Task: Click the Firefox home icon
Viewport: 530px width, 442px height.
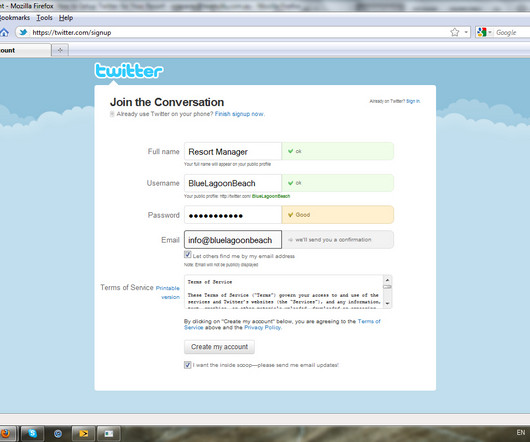Action: (x=4, y=32)
